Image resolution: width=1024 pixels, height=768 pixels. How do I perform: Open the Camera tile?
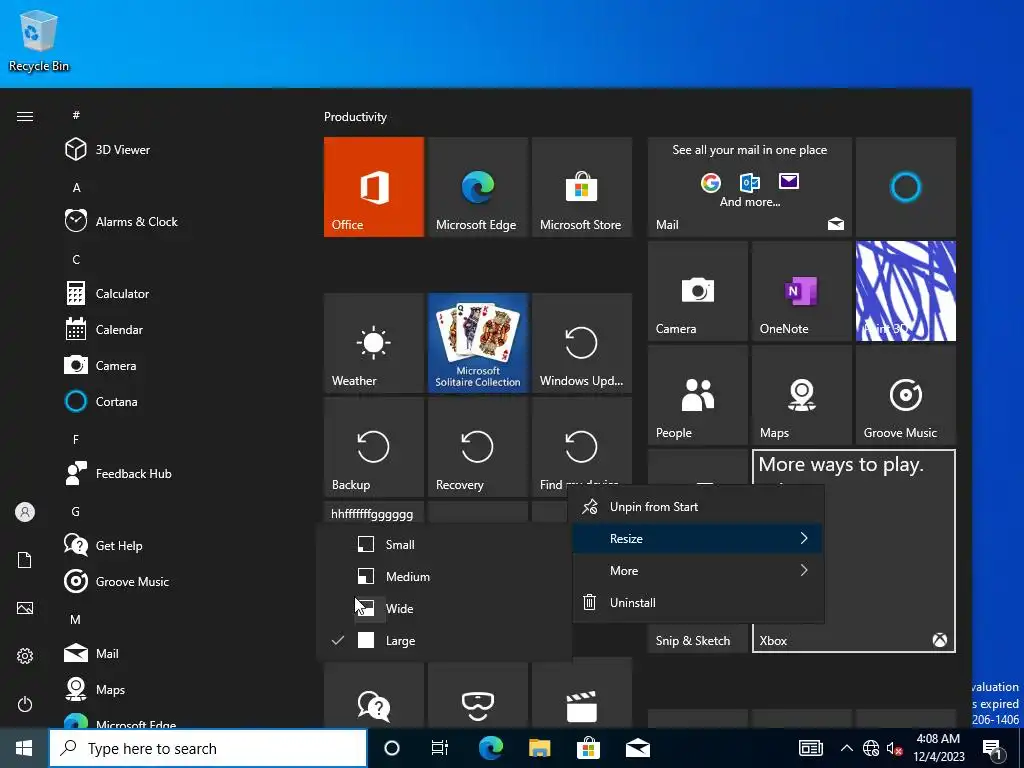(697, 291)
